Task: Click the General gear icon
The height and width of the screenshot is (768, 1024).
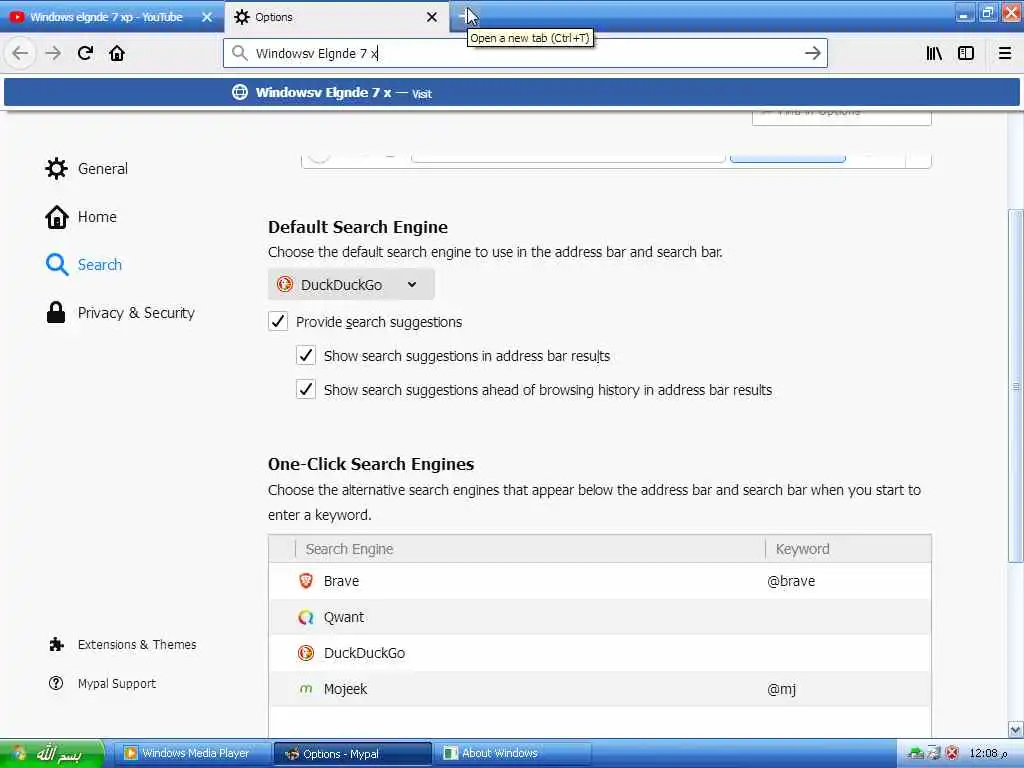Action: click(x=56, y=168)
